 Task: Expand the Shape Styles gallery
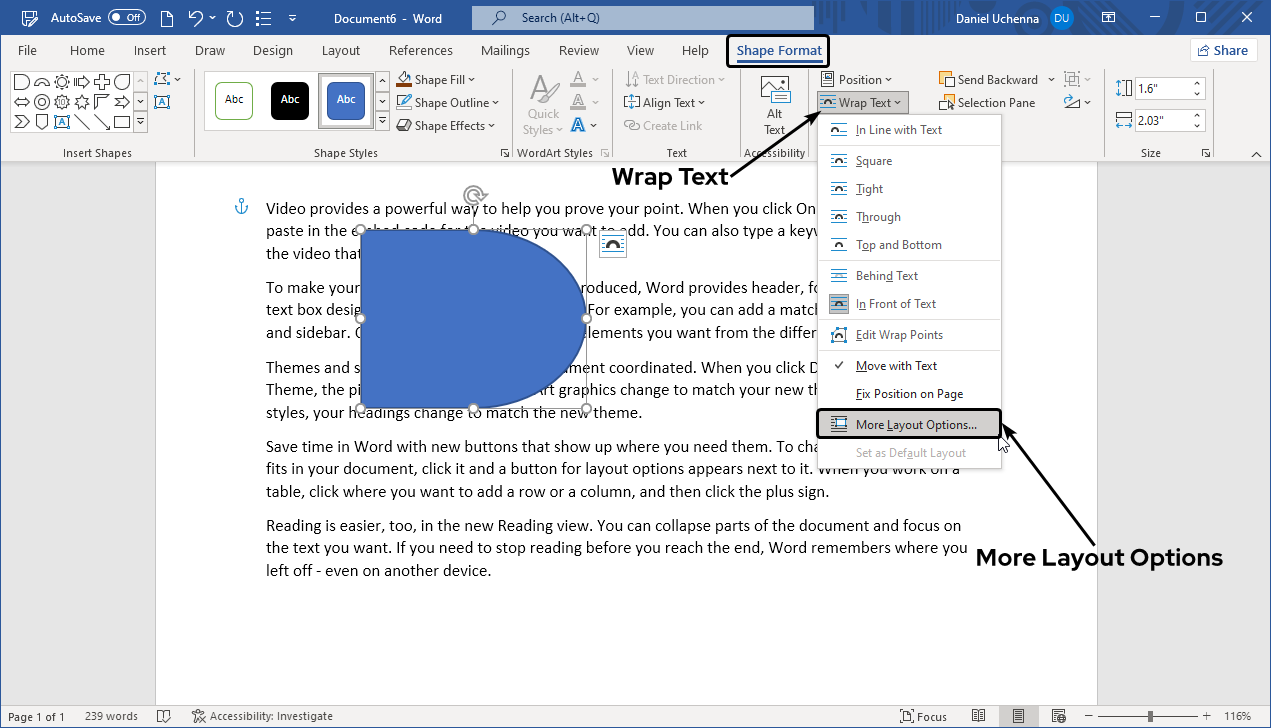click(x=382, y=119)
